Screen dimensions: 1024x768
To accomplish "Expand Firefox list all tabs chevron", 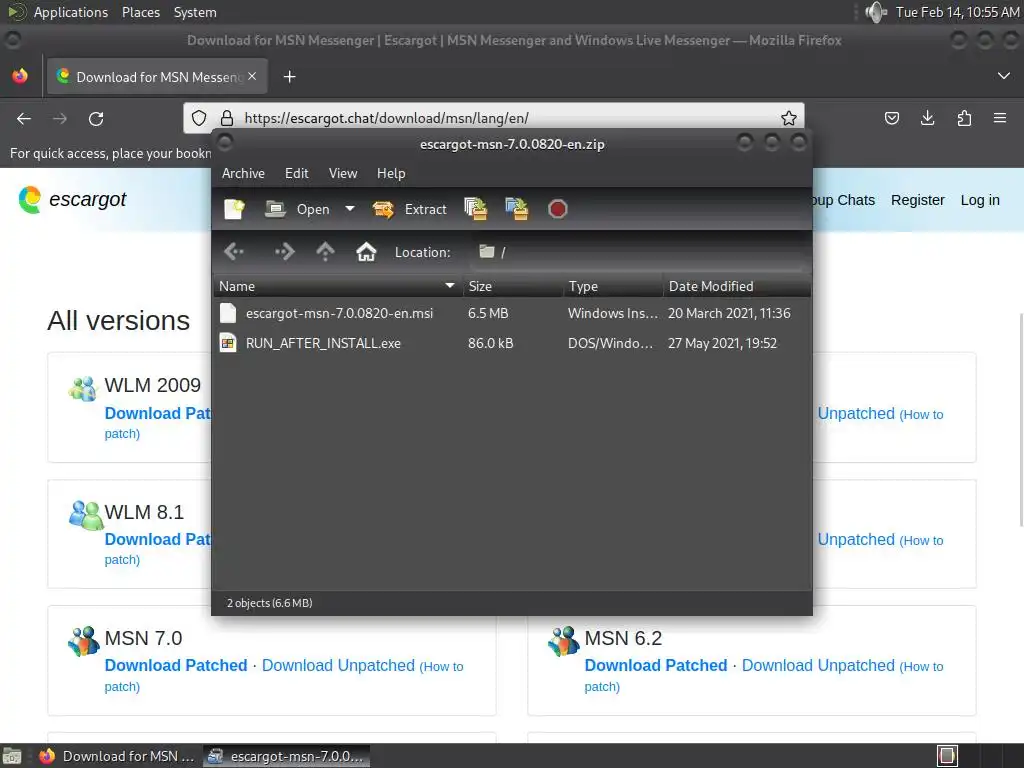I will pos(1004,76).
